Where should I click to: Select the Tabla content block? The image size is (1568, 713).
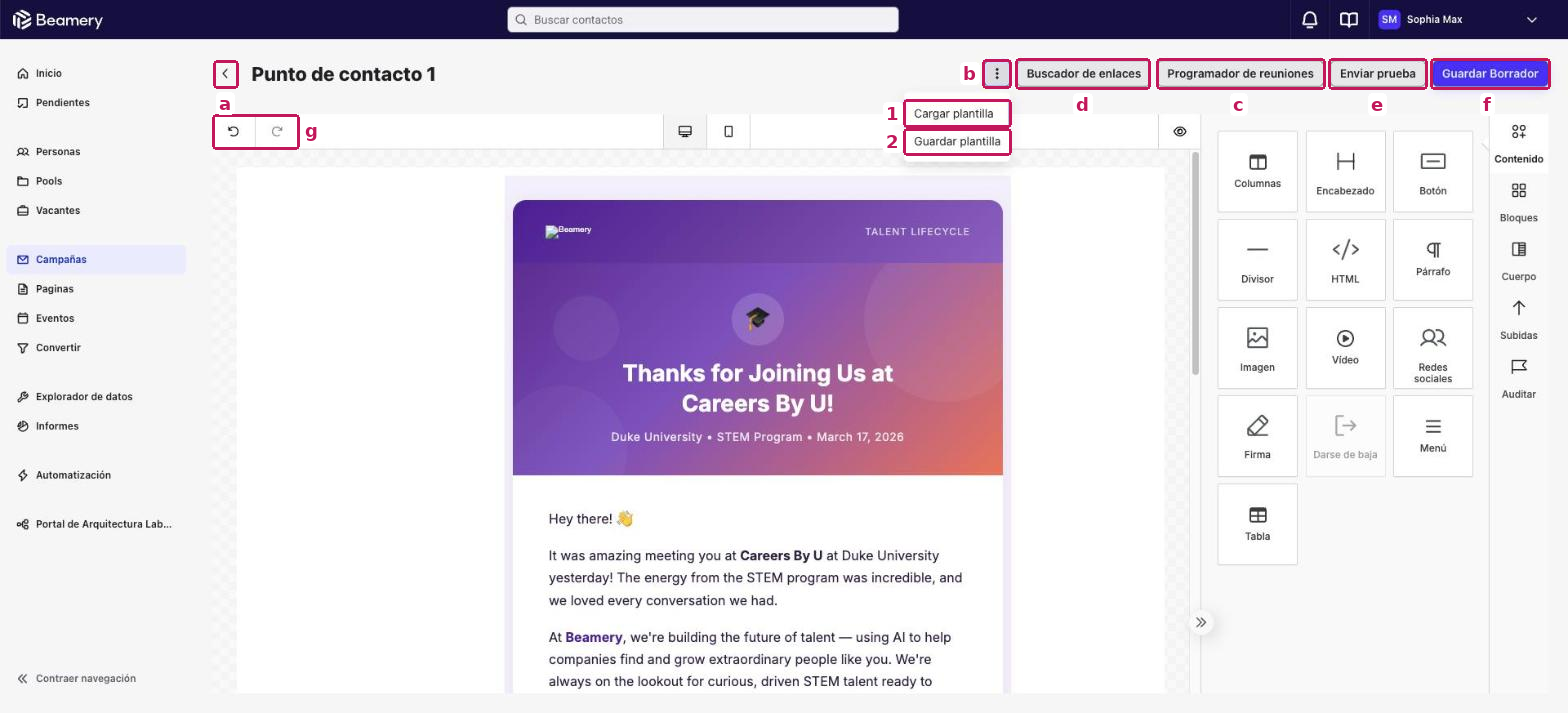tap(1257, 524)
